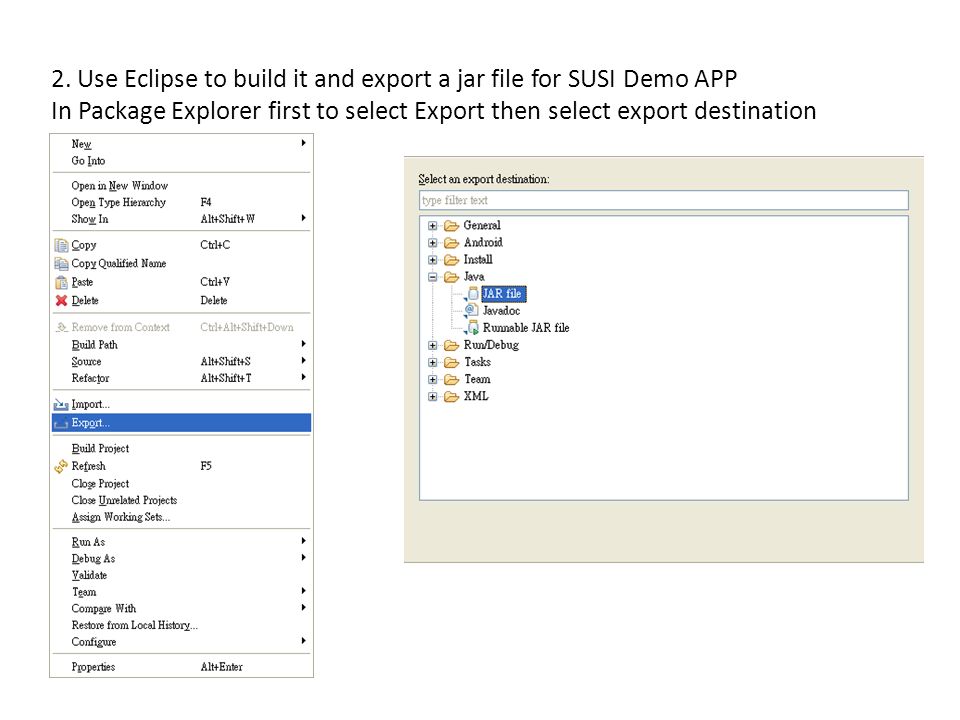This screenshot has height=720, width=960.
Task: Click the Runnable JAR file icon
Action: [471, 328]
